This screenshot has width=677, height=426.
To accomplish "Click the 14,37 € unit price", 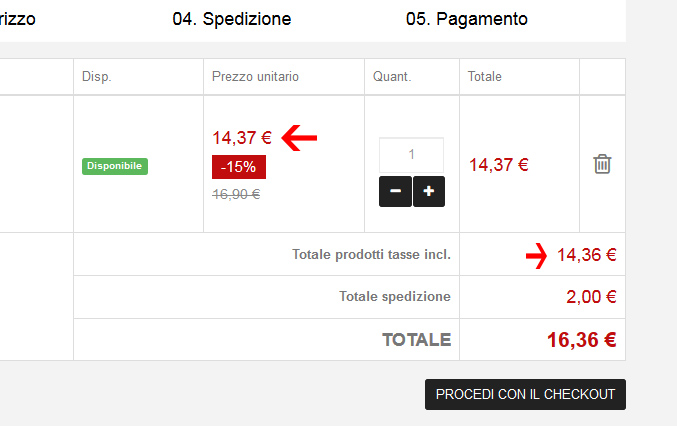I will [242, 138].
